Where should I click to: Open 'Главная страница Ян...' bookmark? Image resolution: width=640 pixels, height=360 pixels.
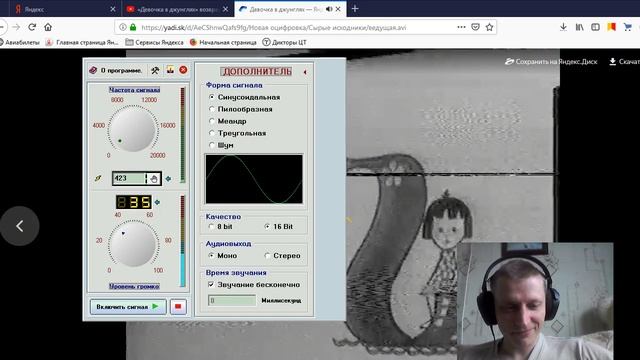pyautogui.click(x=82, y=42)
